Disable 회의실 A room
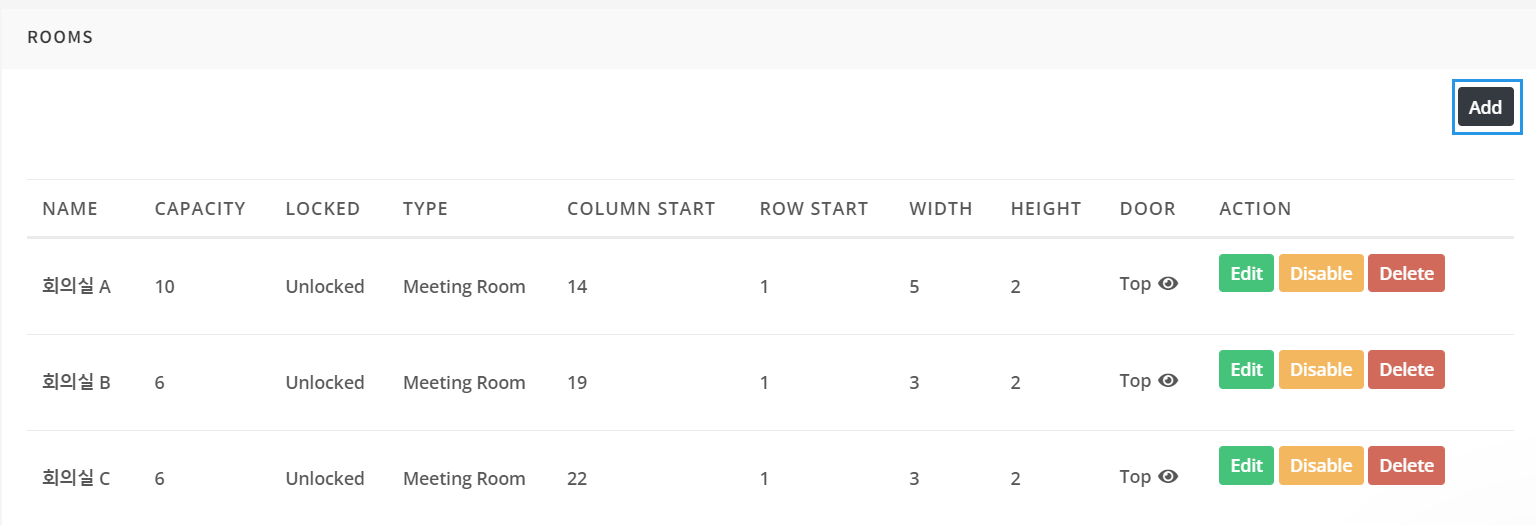 pos(1321,273)
